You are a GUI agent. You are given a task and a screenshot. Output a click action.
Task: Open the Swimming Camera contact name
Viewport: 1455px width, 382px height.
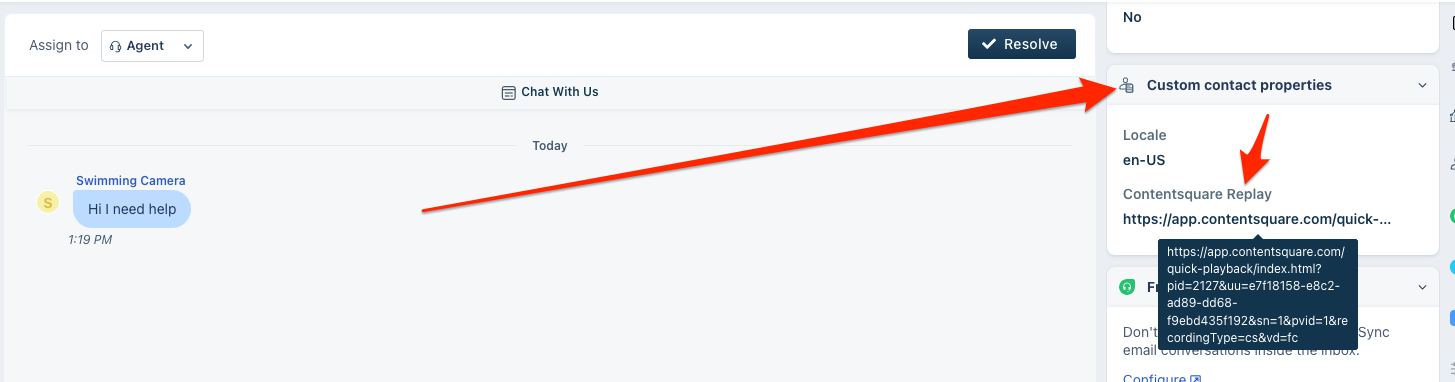(130, 181)
